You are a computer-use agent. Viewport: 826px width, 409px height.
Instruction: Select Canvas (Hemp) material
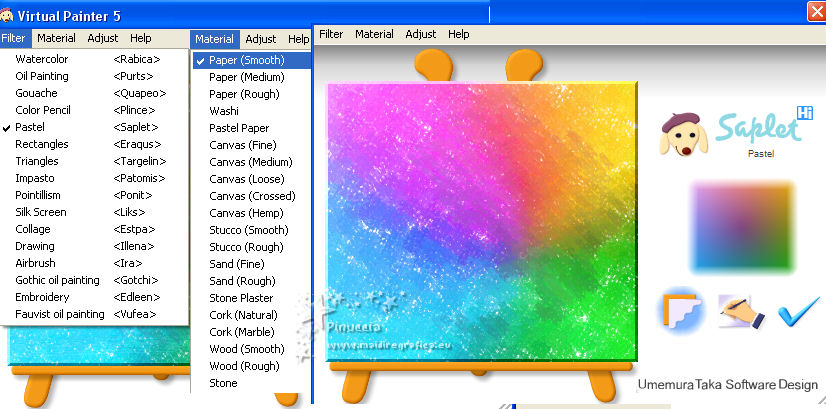click(251, 213)
